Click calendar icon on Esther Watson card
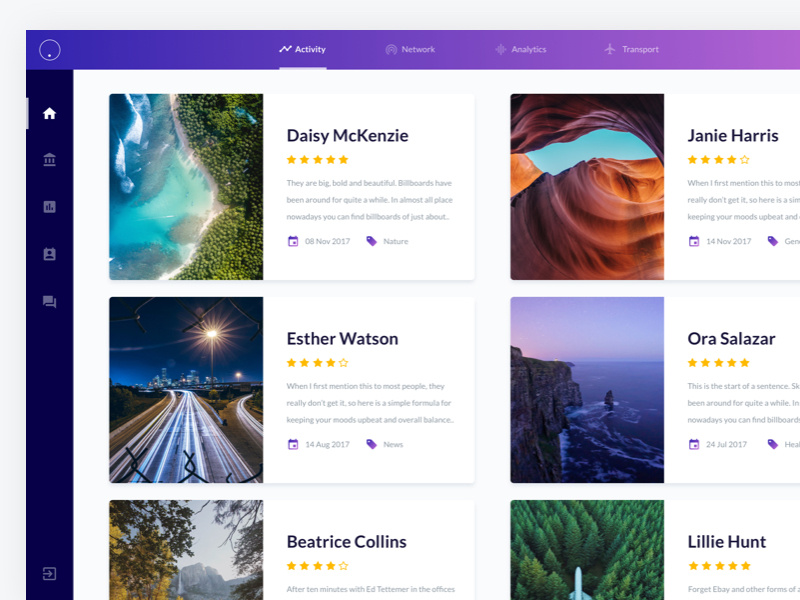Viewport: 800px width, 600px height. [x=293, y=444]
